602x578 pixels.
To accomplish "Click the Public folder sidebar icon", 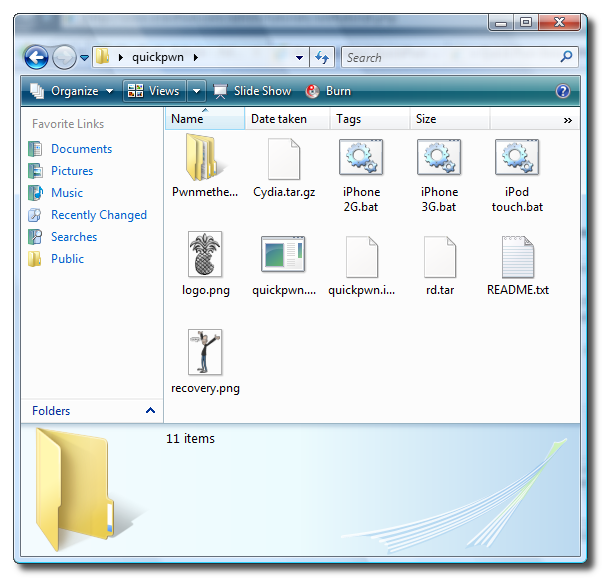I will pos(35,259).
